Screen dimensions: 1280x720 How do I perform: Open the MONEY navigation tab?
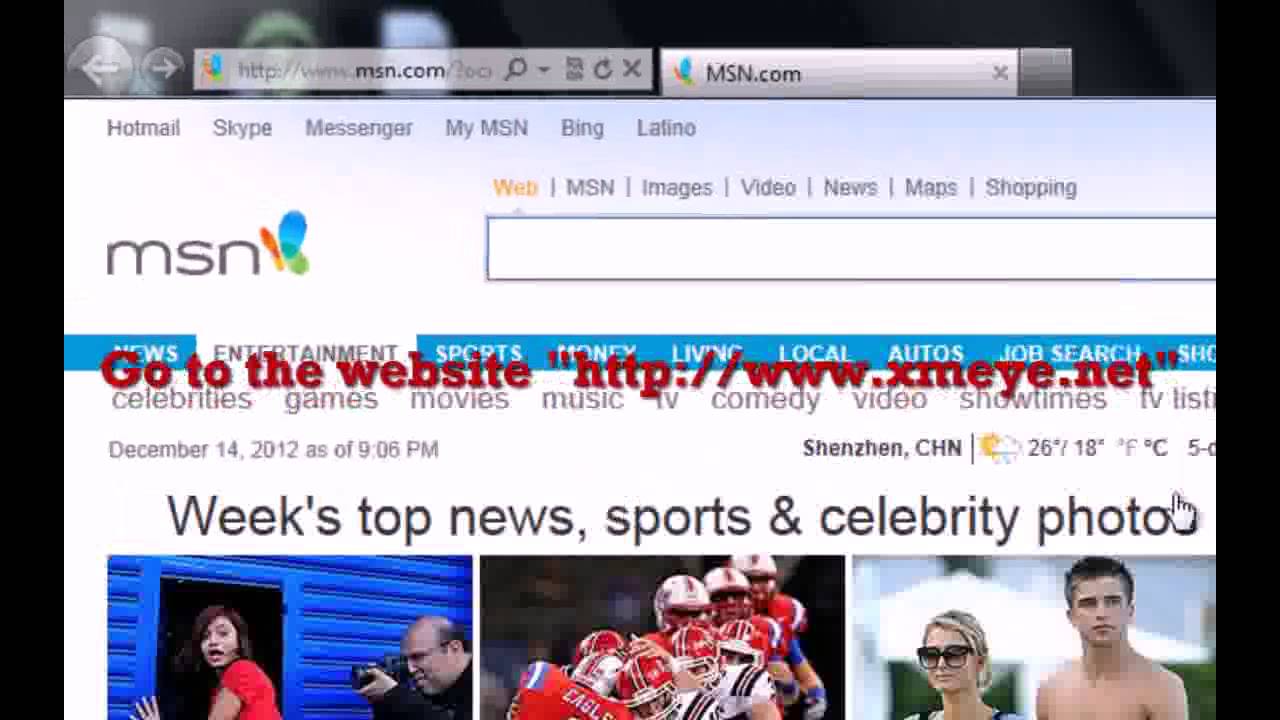click(x=597, y=354)
